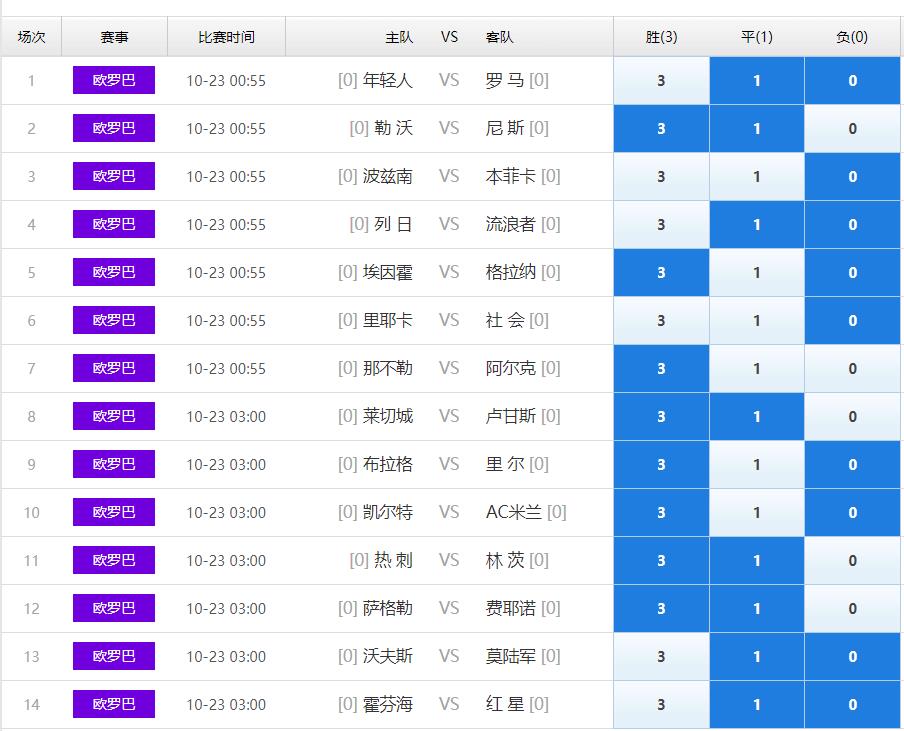Toggle draw (1) for match 8 莱切城 vs 卢甘斯

757,417
